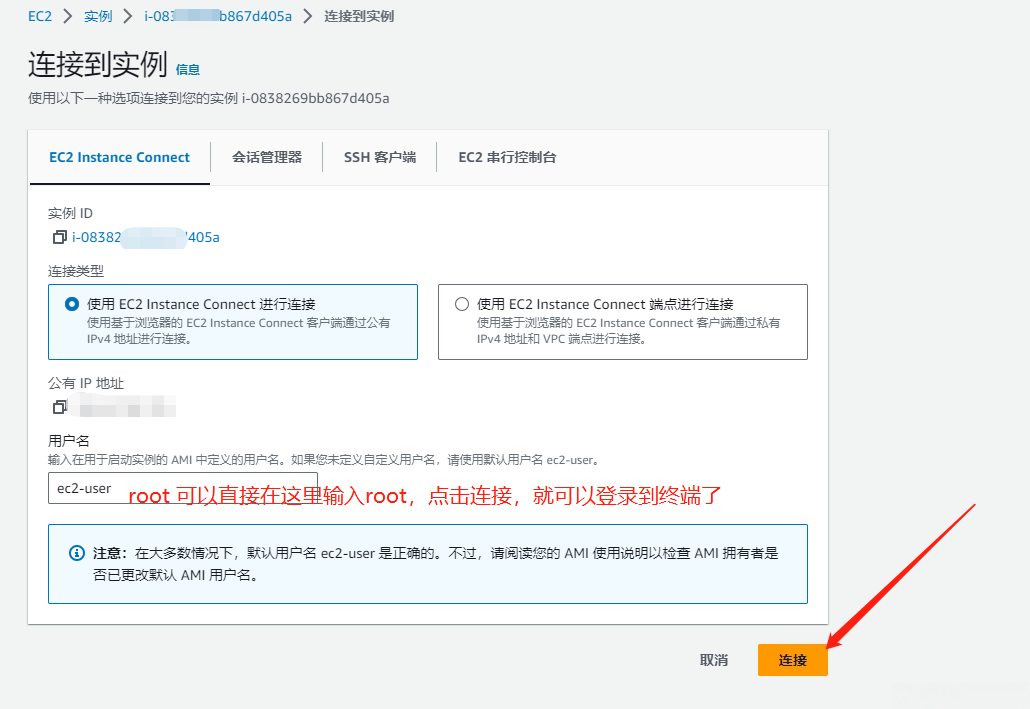Switch to the 会话管理器 tab
This screenshot has height=709, width=1030.
tap(267, 157)
